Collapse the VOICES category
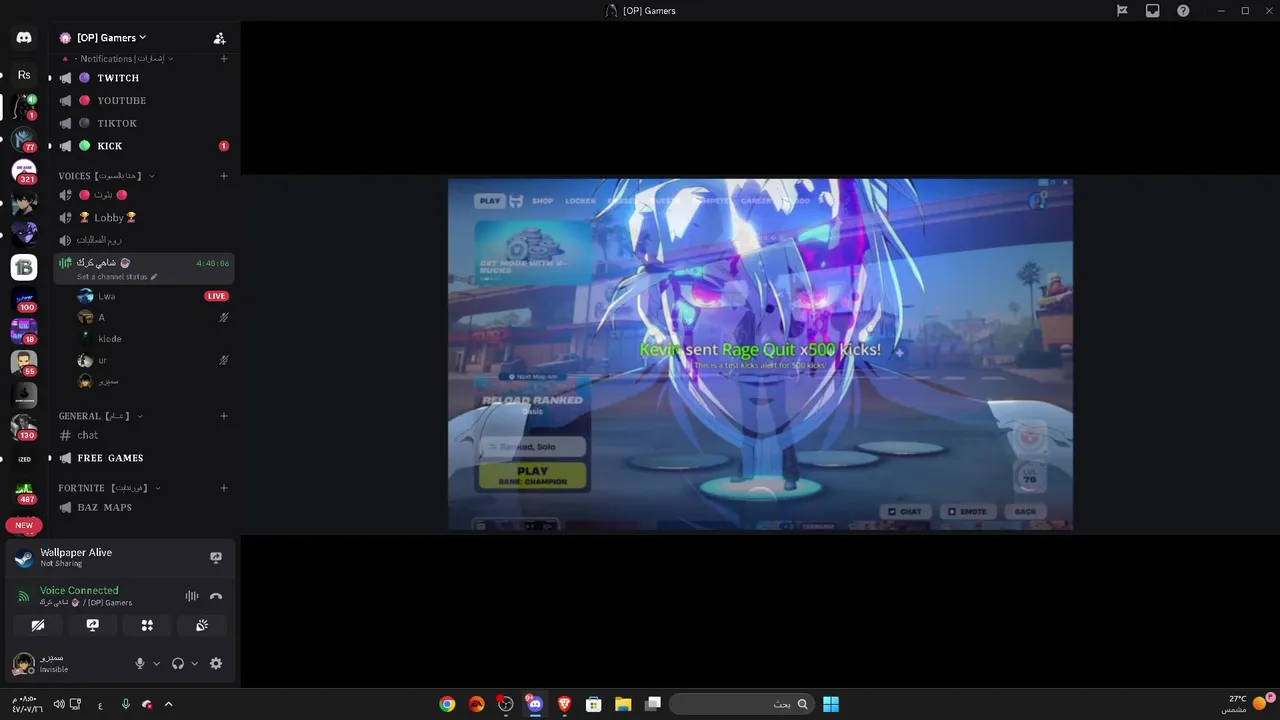The height and width of the screenshot is (720, 1280). click(x=106, y=176)
